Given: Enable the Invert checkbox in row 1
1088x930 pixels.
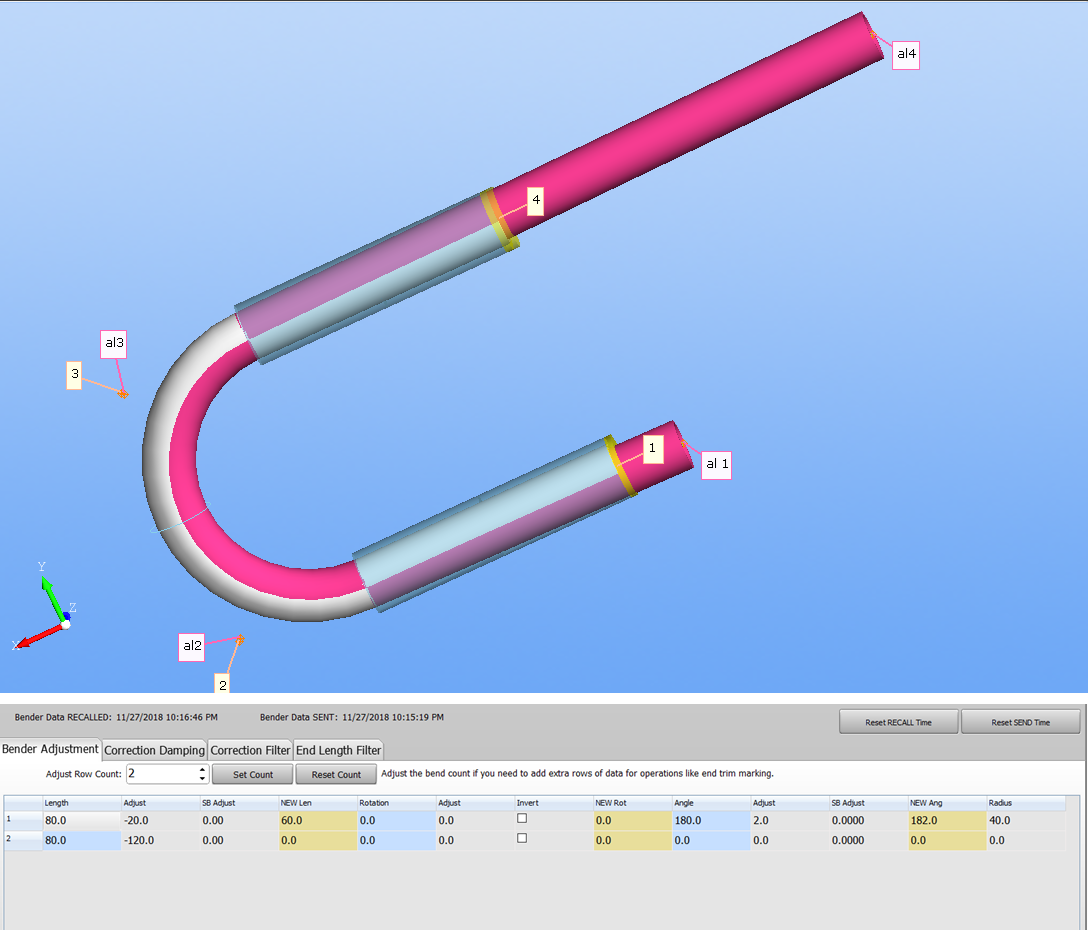Looking at the screenshot, I should (521, 819).
